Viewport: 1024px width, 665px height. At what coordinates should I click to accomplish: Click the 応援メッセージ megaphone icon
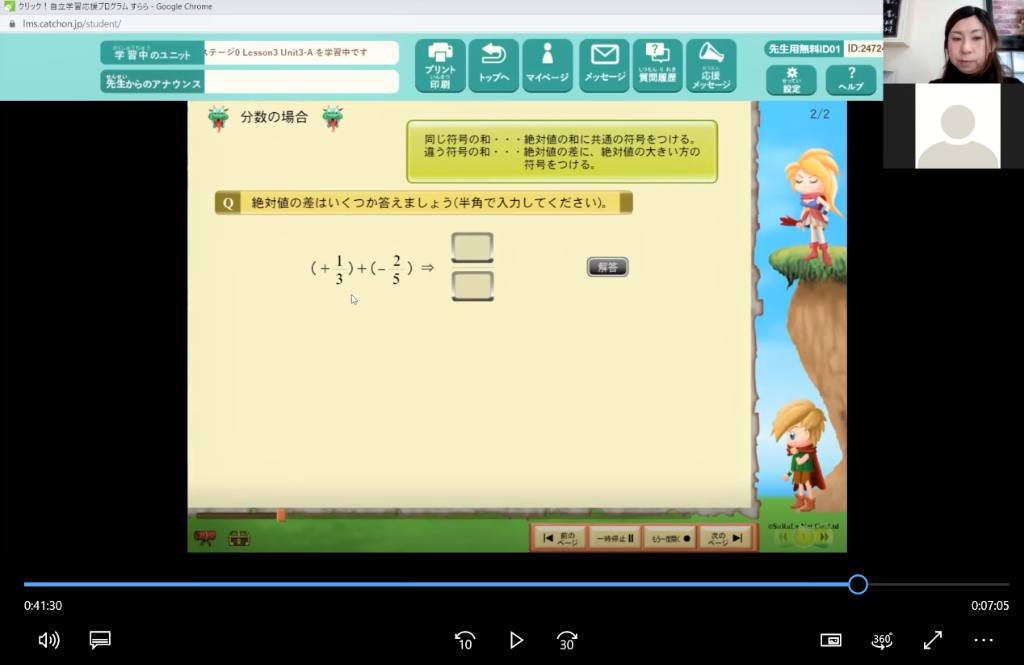click(x=711, y=66)
